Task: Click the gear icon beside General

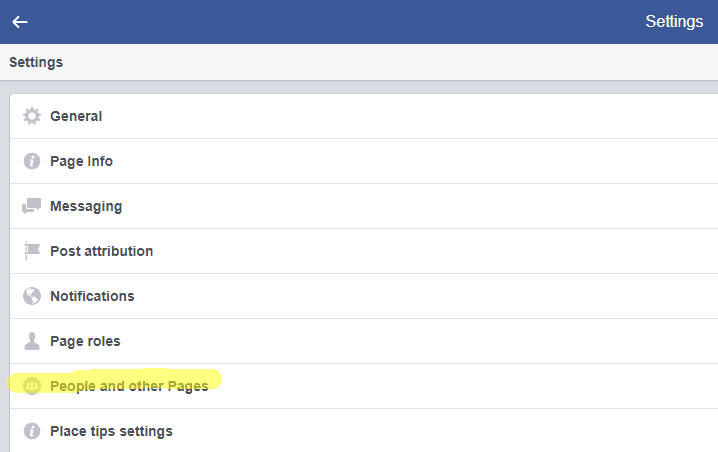Action: click(x=32, y=116)
